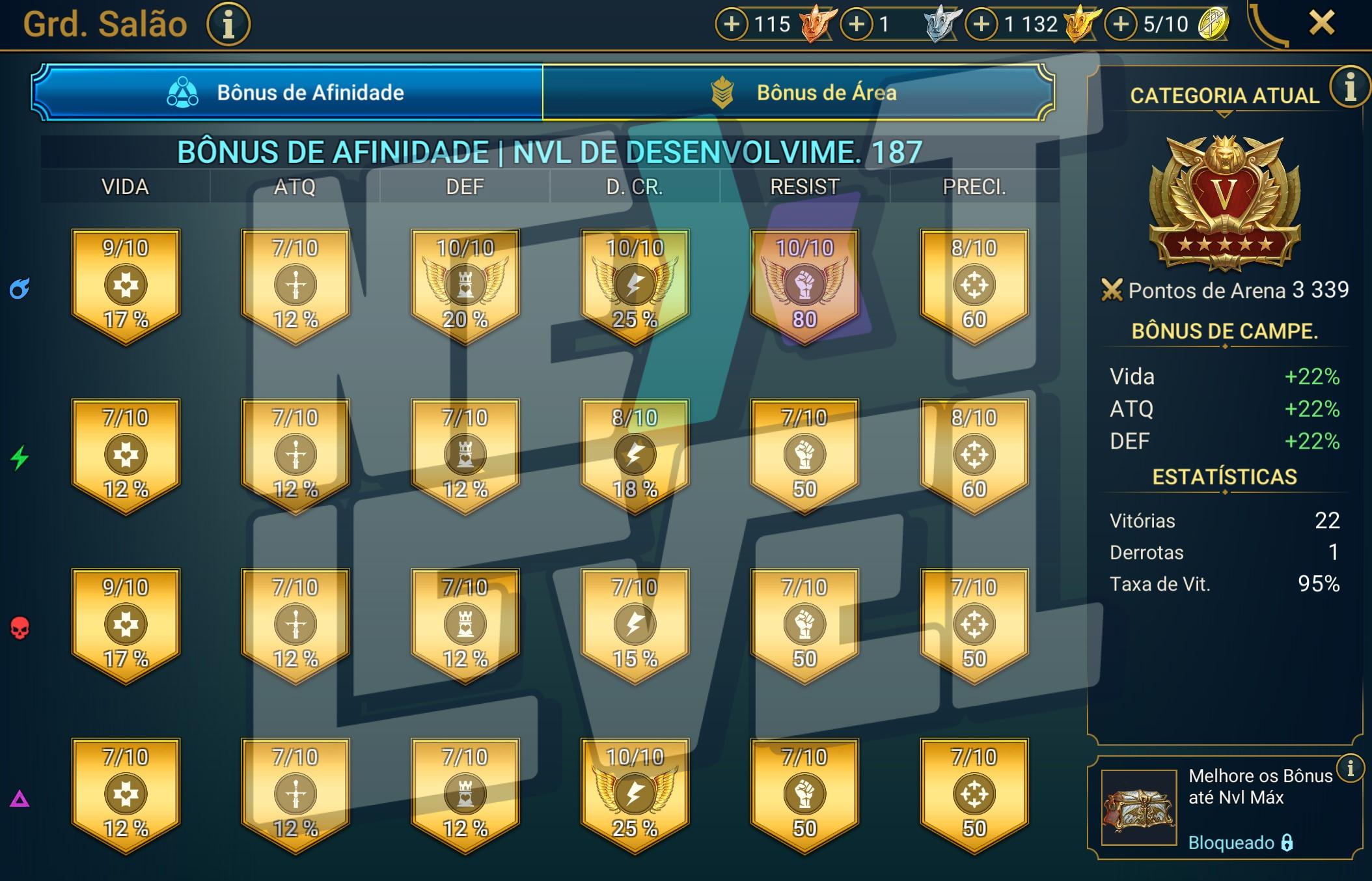
Task: Select Void affinity D. CR. 25% badge
Action: (x=635, y=796)
